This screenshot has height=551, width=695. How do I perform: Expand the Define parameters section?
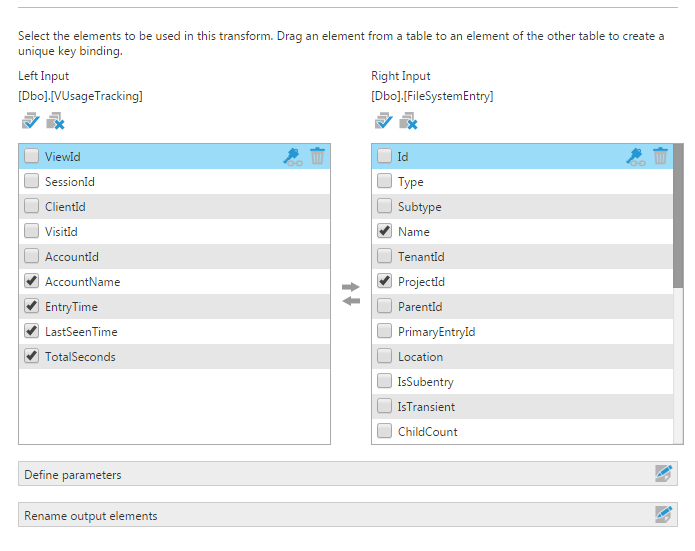click(x=348, y=474)
